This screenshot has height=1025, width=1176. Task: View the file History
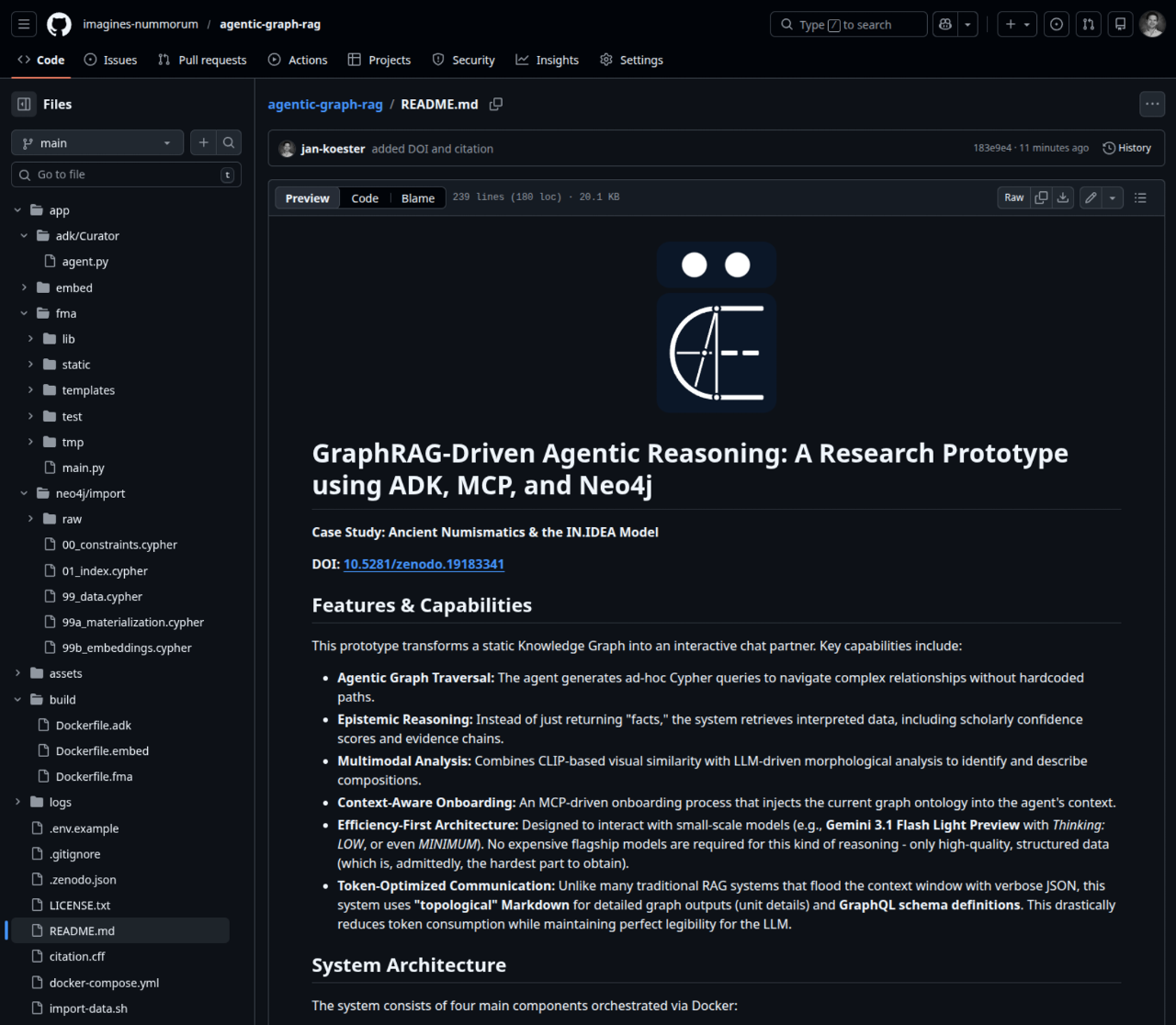coord(1127,148)
